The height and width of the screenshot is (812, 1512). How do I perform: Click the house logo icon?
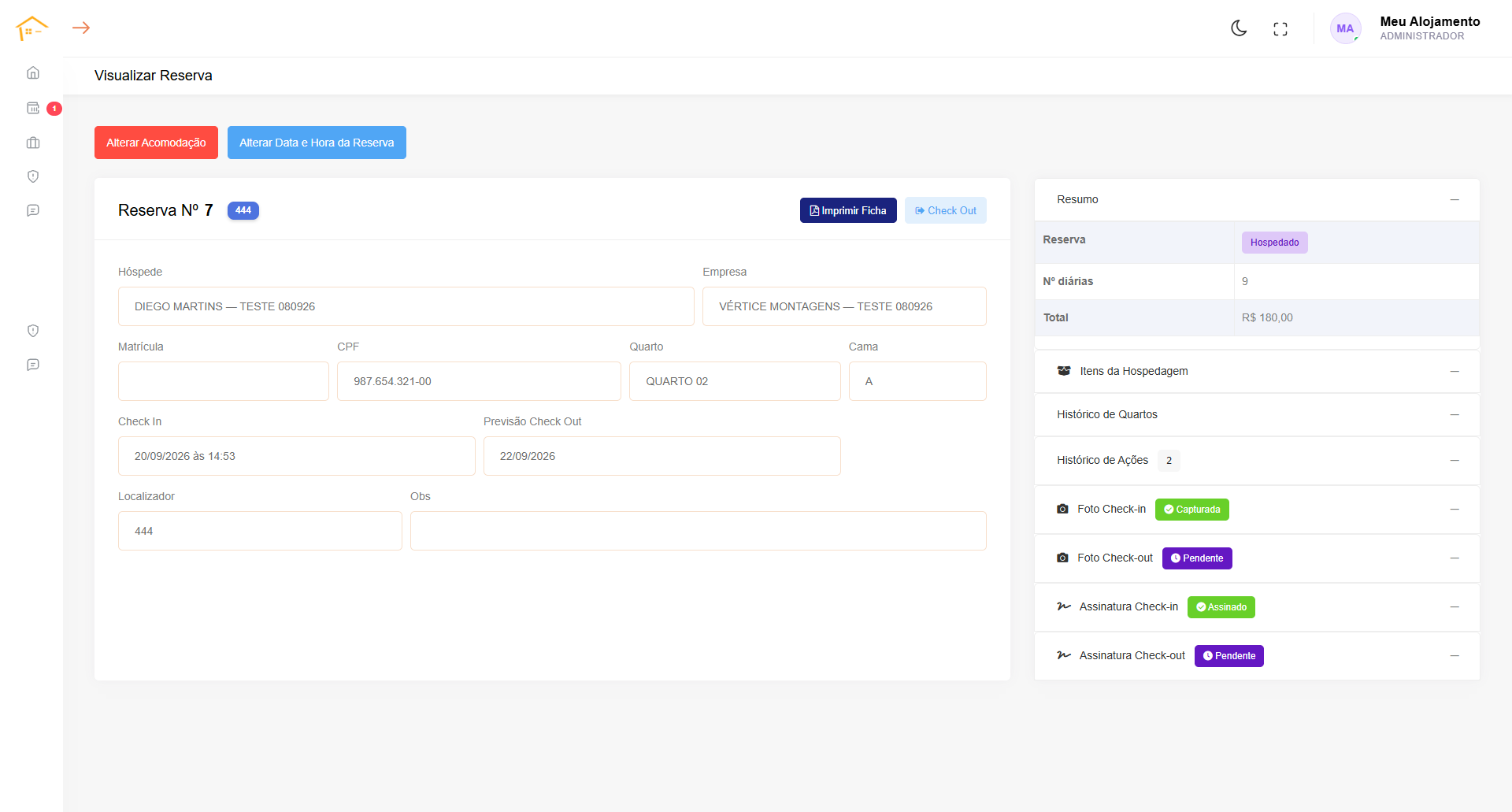pos(31,28)
